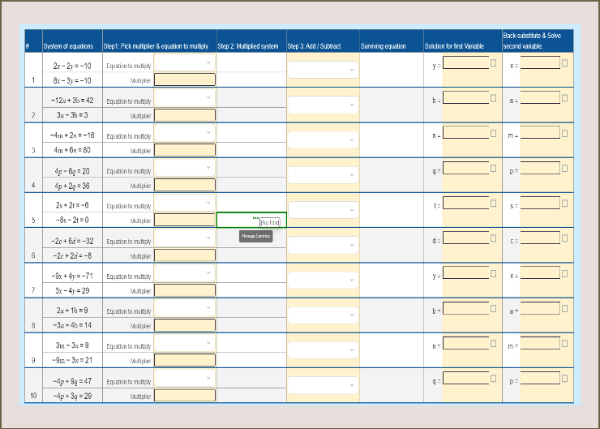Tick the small box beside row 5's s field
600x429 pixels.
point(565,203)
